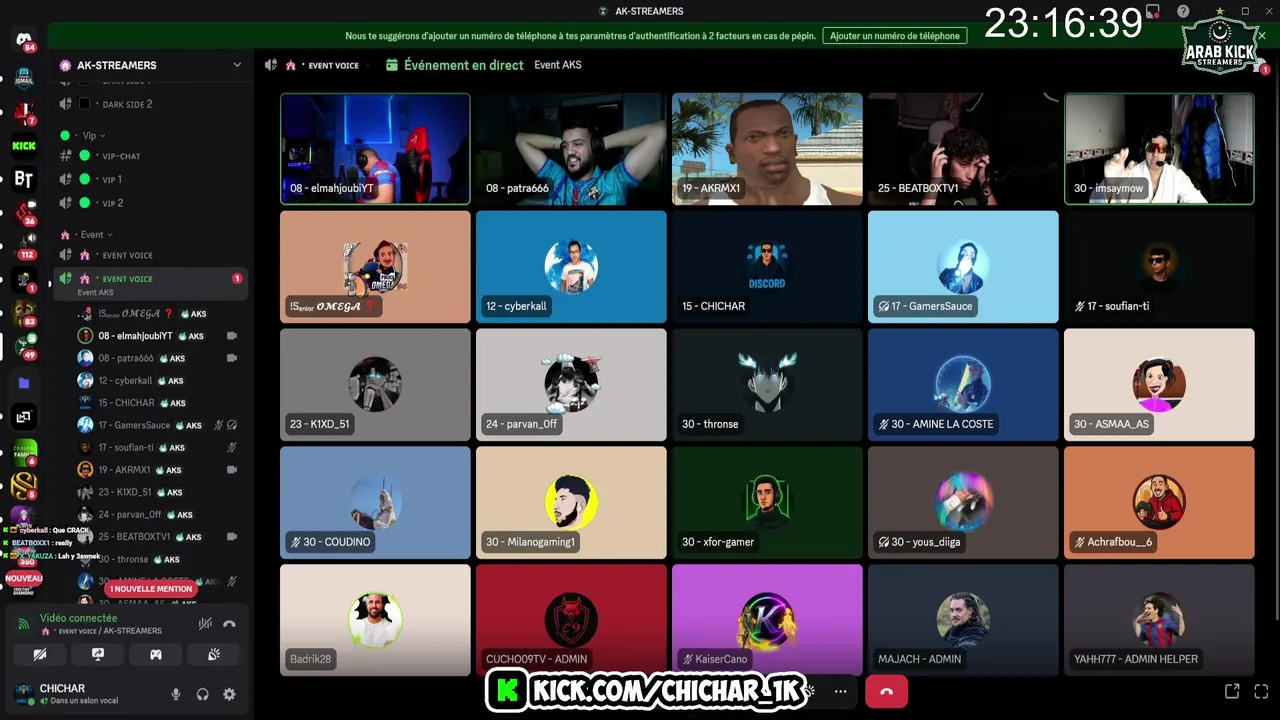1280x720 pixels.
Task: Toggle noise suppression in the voice panel
Action: (x=205, y=624)
